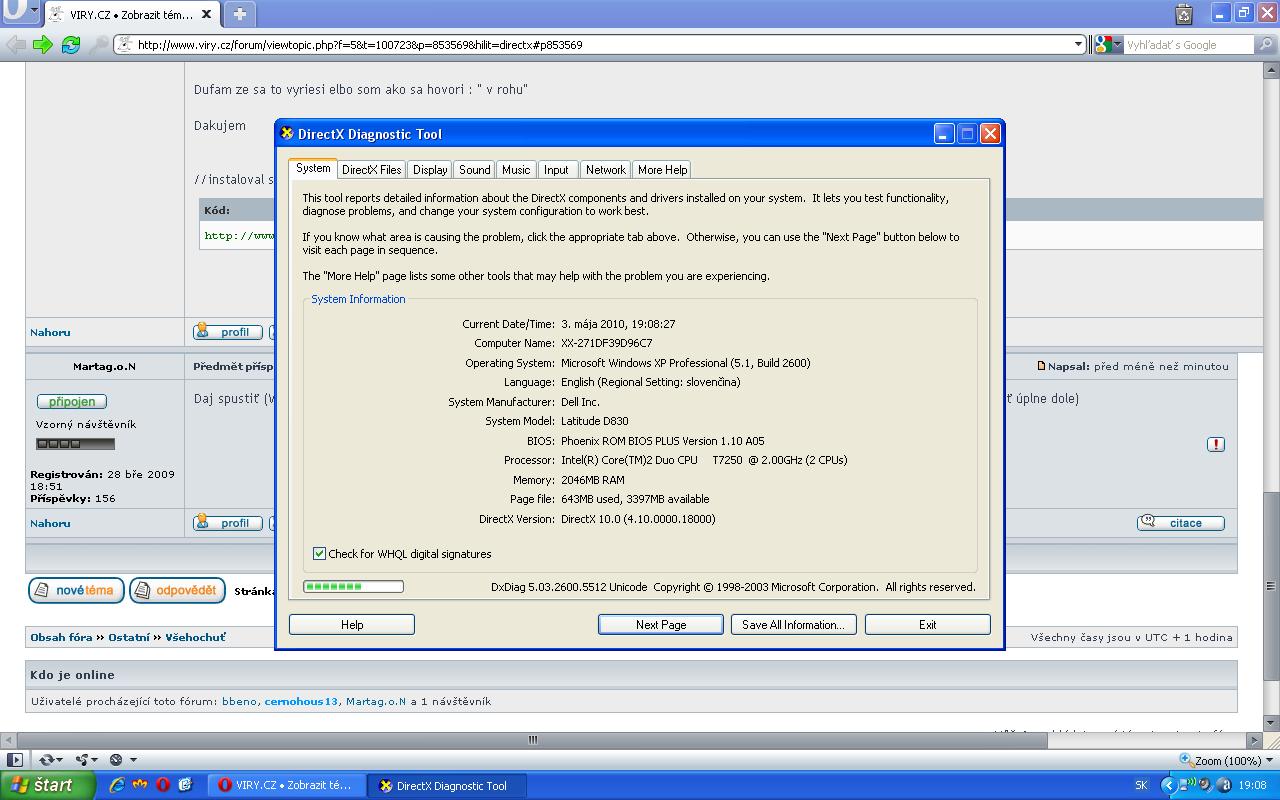Viewport: 1280px width, 800px height.
Task: Launch Internet Explorer from the quick launch
Action: pos(117,785)
